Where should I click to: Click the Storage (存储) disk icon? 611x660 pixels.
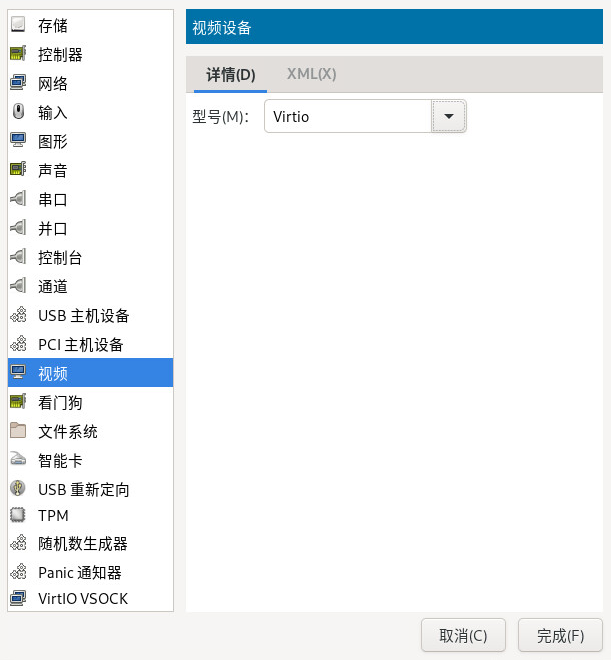pos(18,25)
